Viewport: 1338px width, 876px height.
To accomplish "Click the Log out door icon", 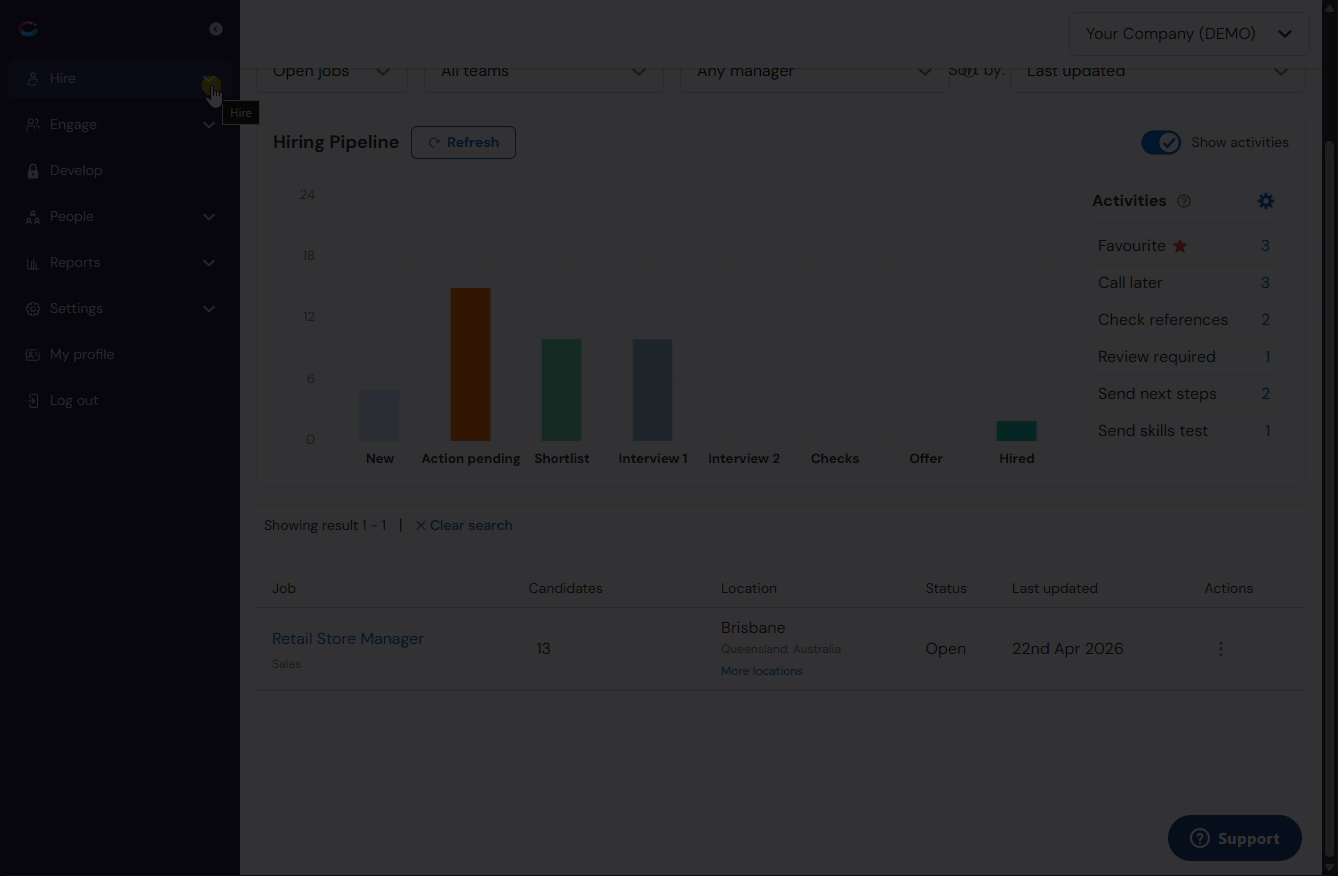I will pyautogui.click(x=32, y=400).
